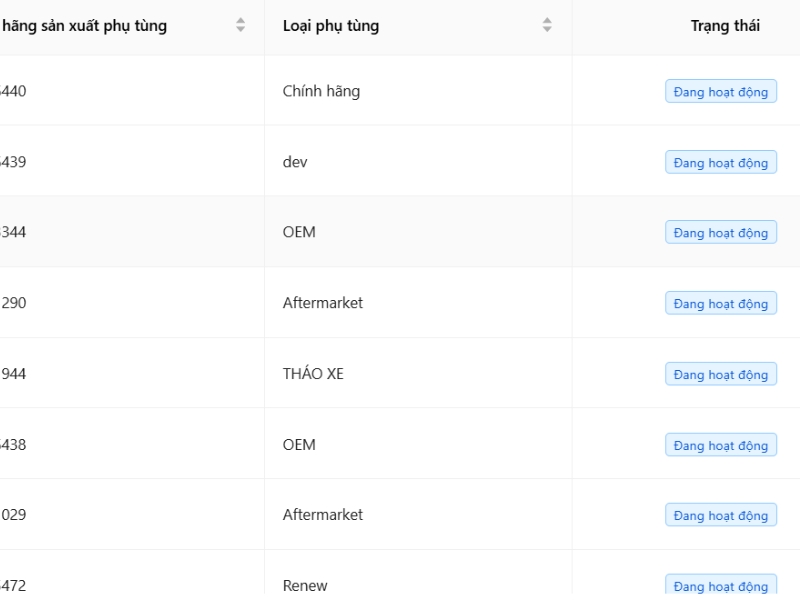
Task: Select the dev part type cell
Action: click(x=295, y=162)
